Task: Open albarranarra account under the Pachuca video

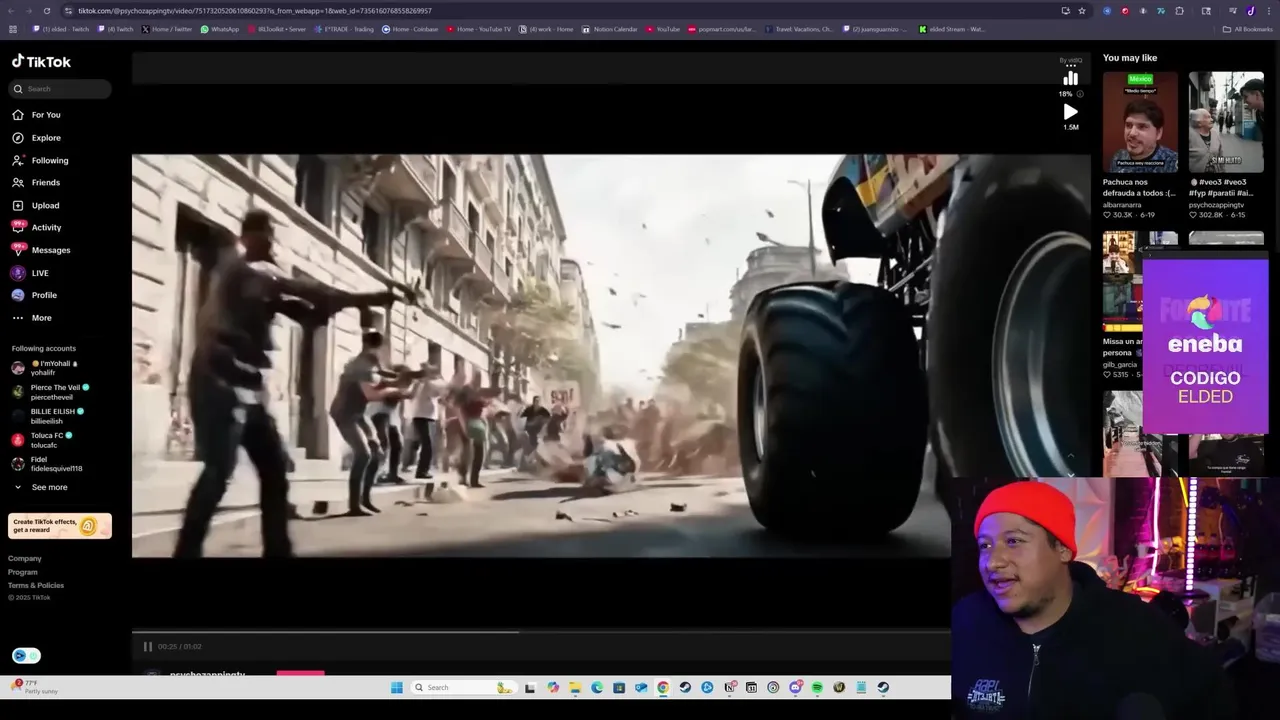Action: [x=1122, y=205]
